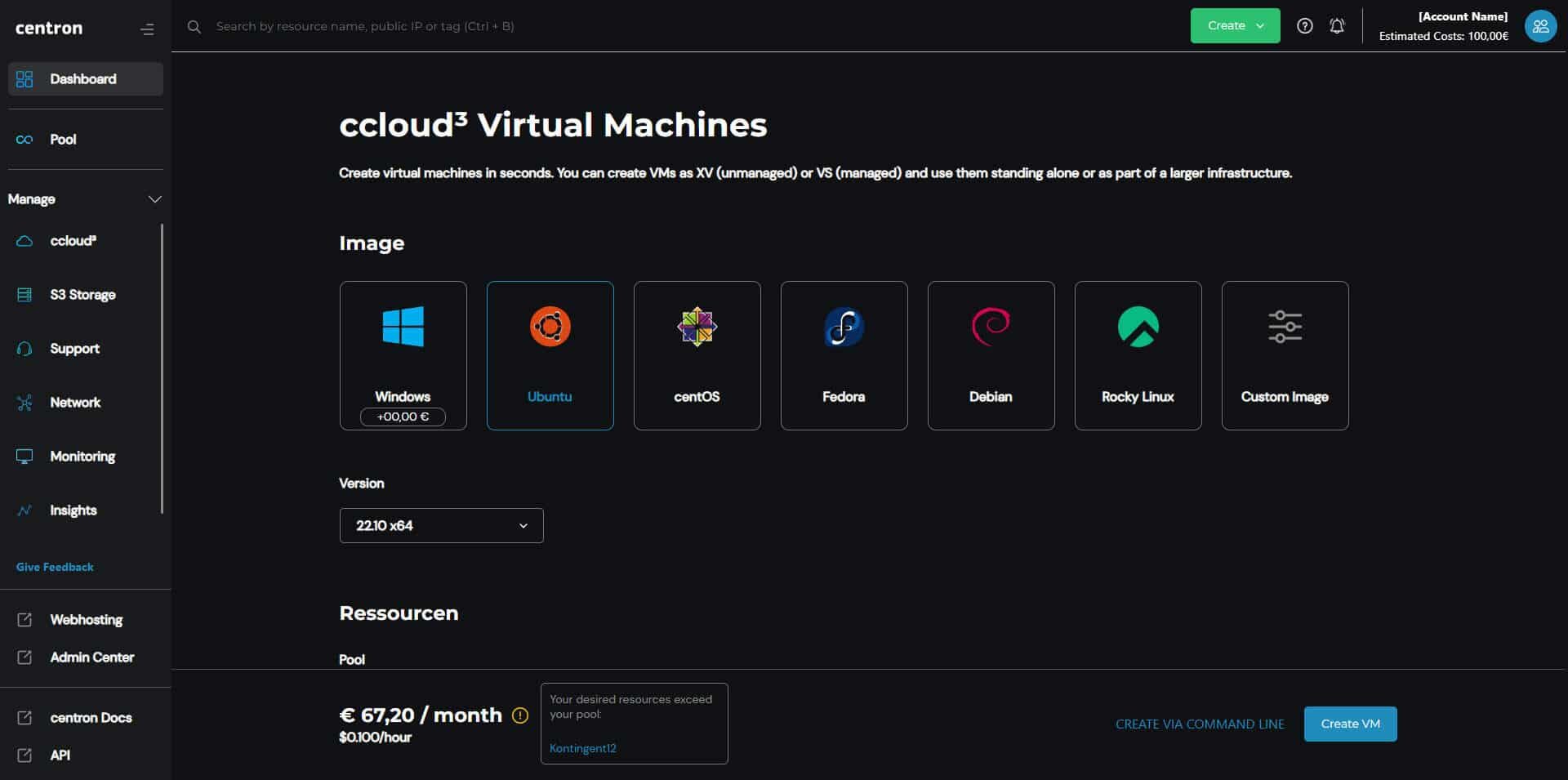Viewport: 1568px width, 780px height.
Task: Click the Kontingent12 pool link
Action: [583, 748]
